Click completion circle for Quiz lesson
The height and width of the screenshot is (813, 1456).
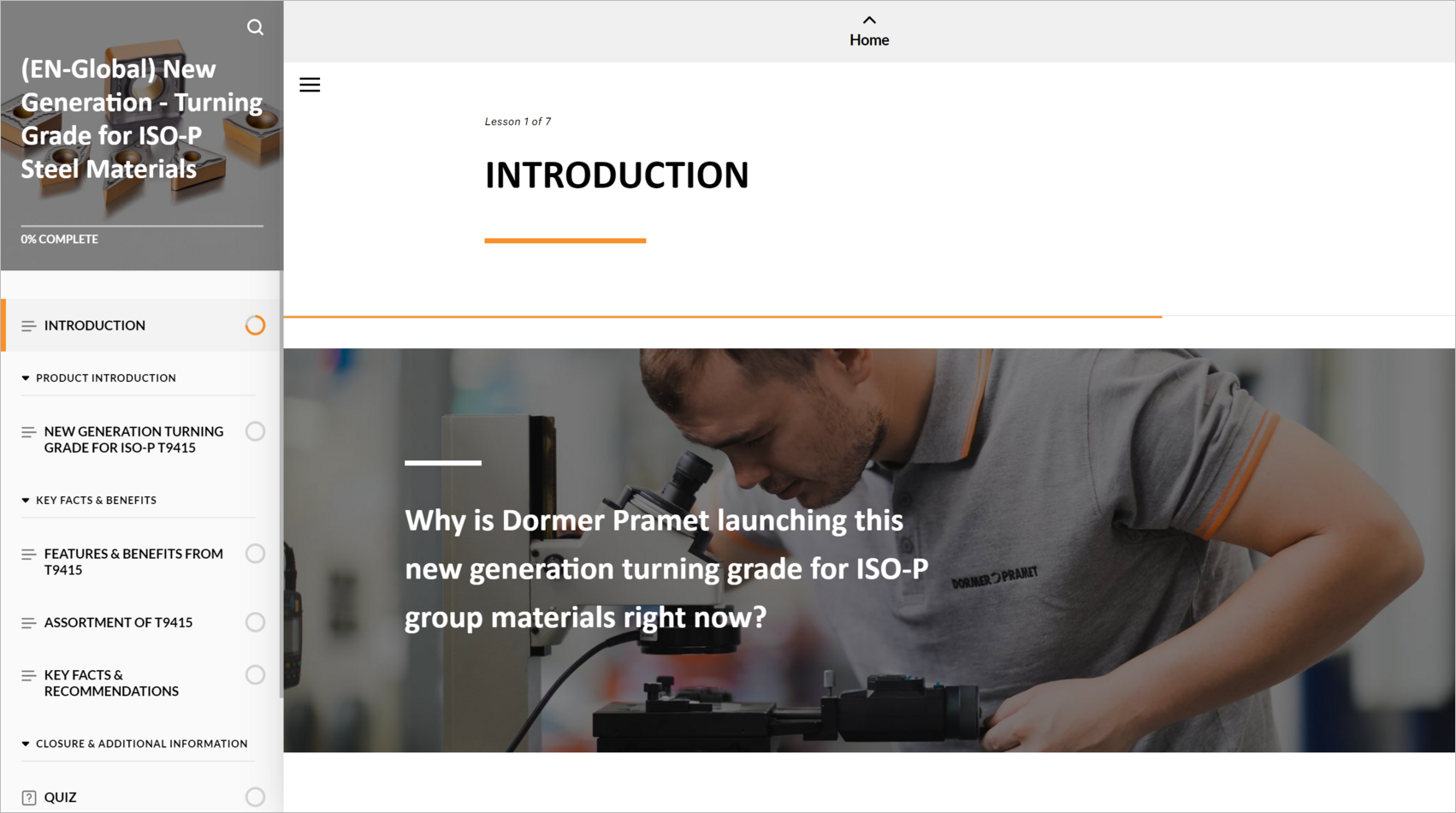tap(255, 797)
